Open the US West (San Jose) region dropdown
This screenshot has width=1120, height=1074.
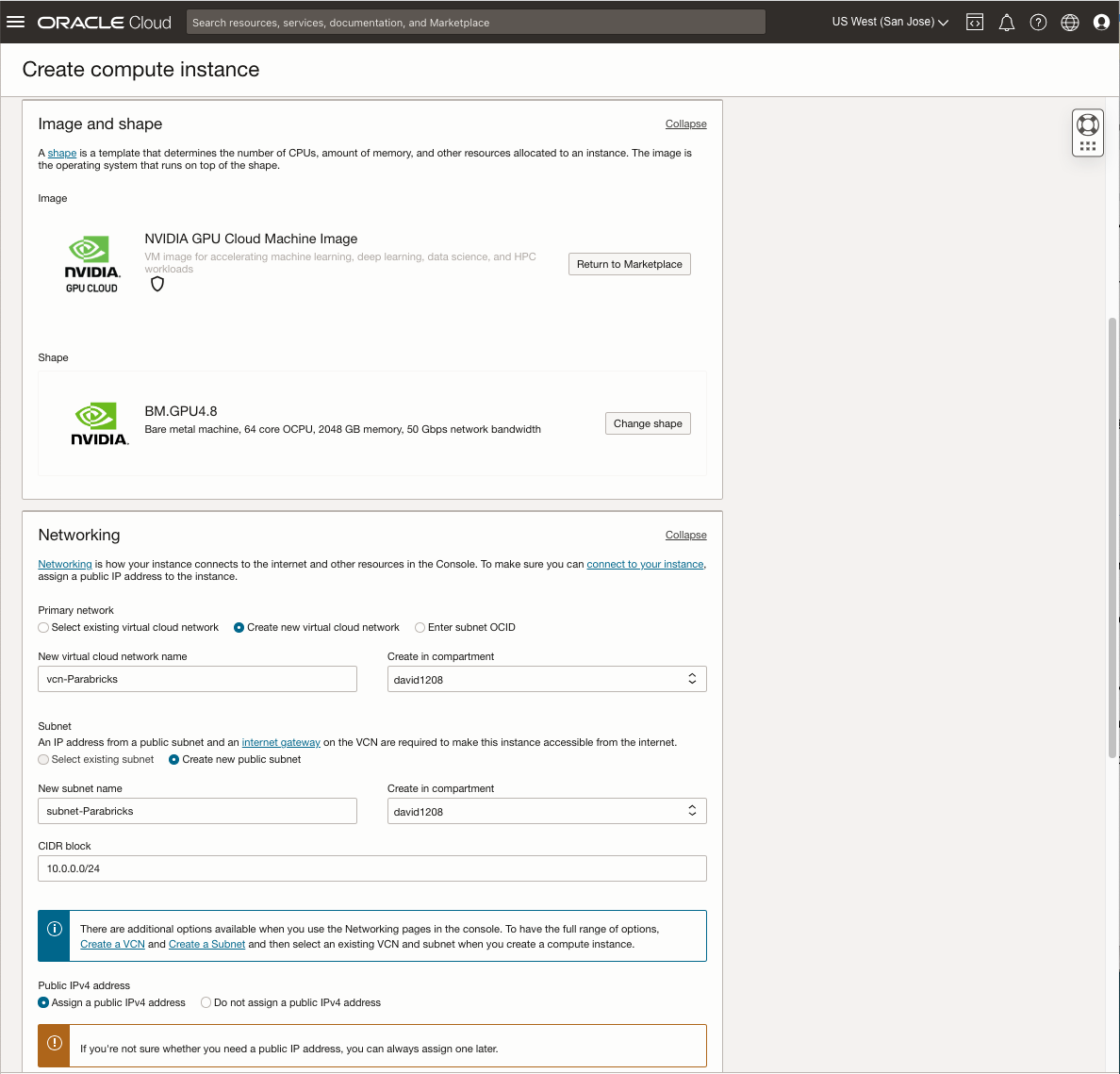click(887, 21)
